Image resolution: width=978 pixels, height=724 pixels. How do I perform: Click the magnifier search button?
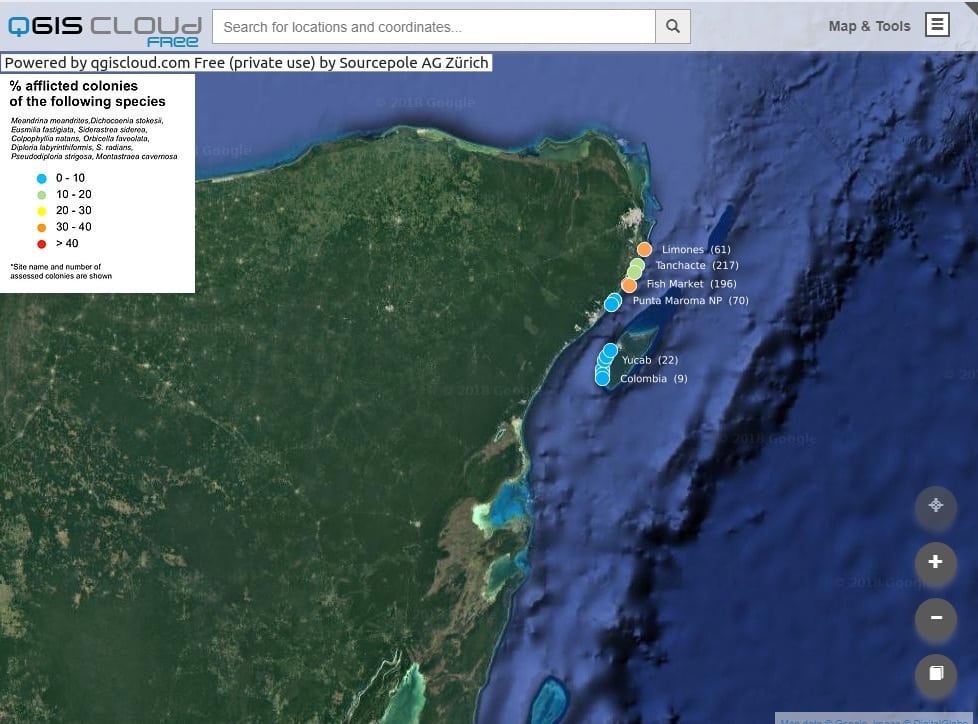click(x=673, y=27)
